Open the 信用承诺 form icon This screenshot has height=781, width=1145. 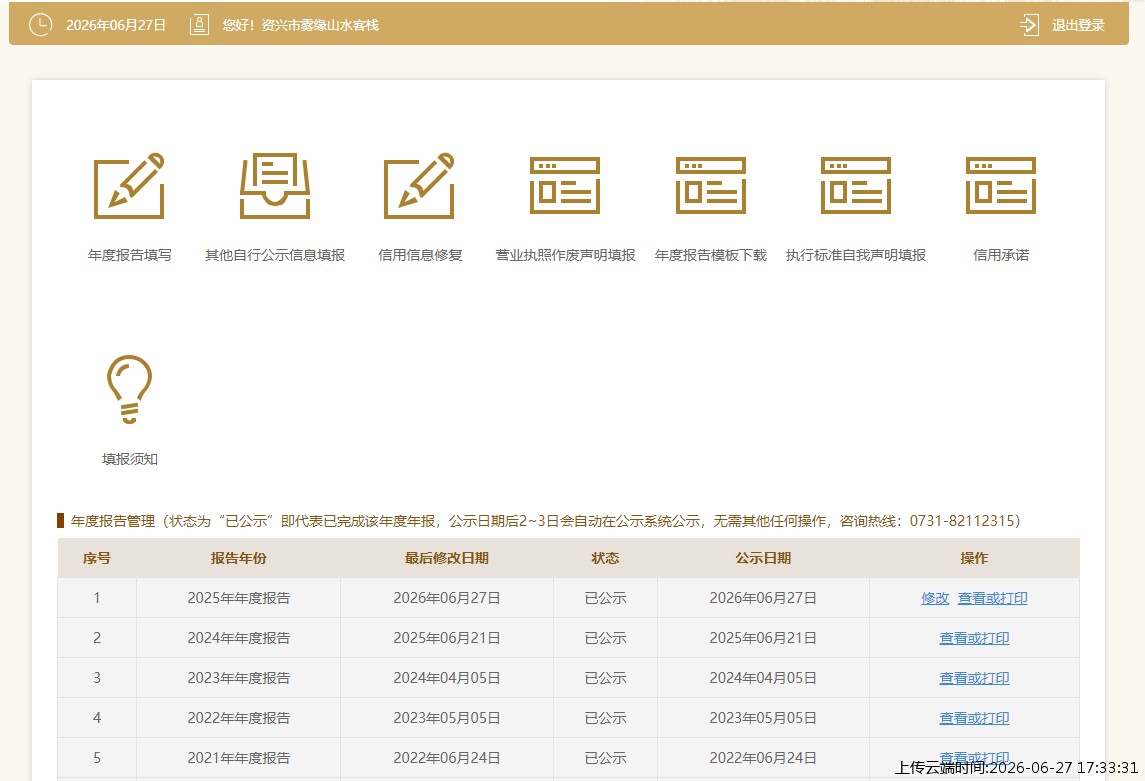coord(1000,185)
